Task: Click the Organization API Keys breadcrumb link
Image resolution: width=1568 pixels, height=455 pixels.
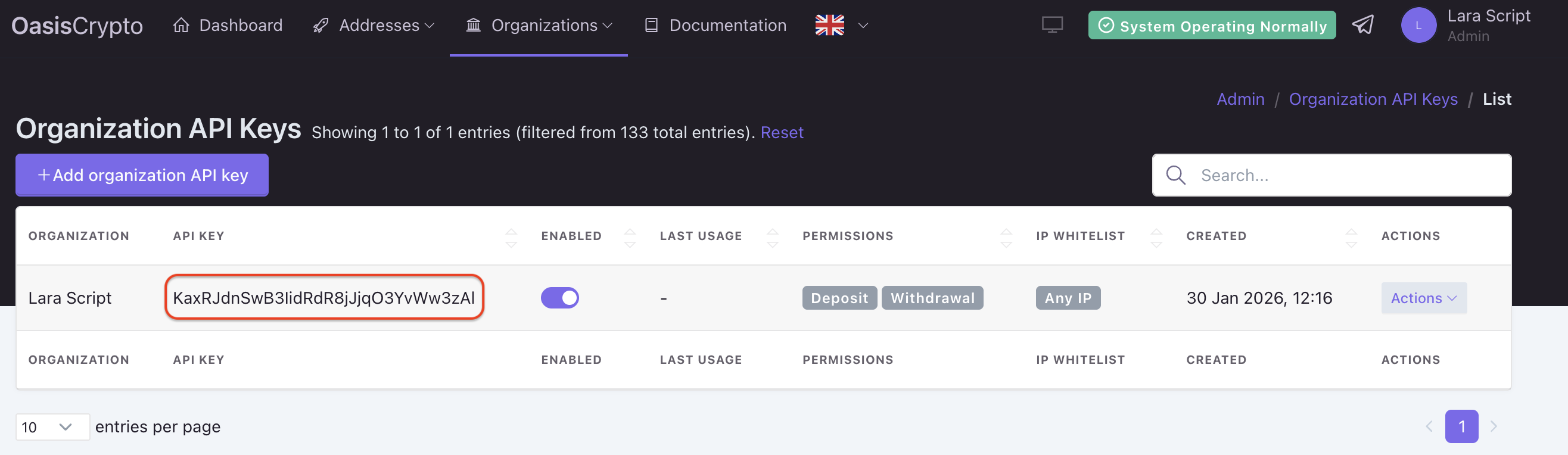Action: coord(1373,99)
